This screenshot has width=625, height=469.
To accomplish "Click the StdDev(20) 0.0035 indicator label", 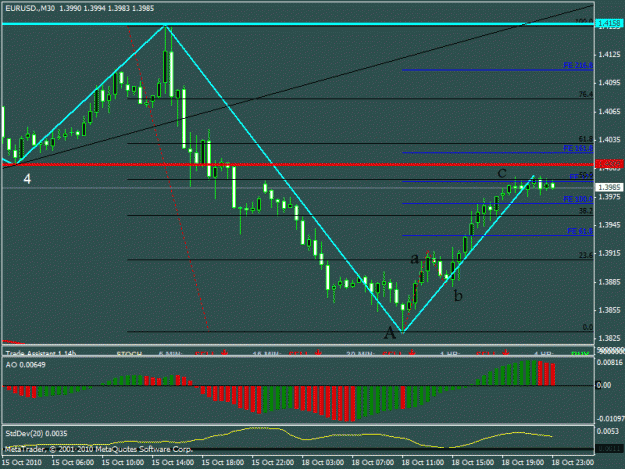I will point(36,434).
